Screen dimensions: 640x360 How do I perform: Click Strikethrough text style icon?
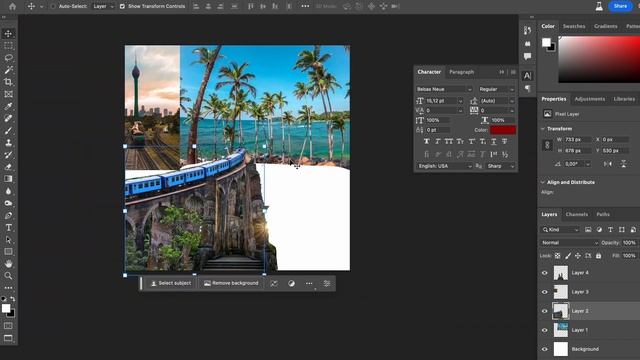[504, 141]
